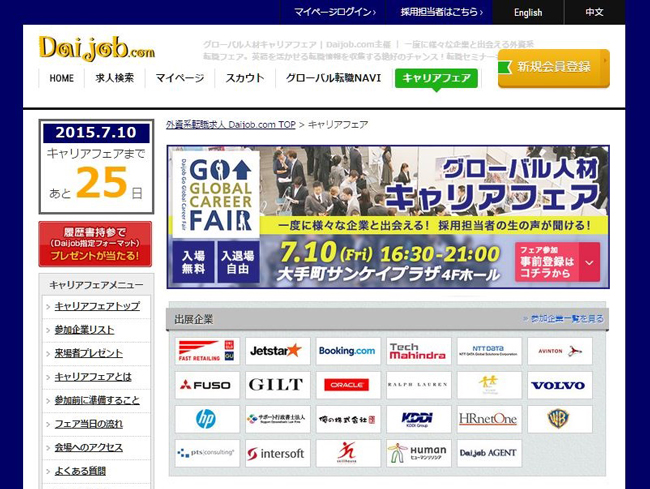The image size is (650, 489).
Task: Open the Tech Mahindra company logo
Action: [419, 351]
